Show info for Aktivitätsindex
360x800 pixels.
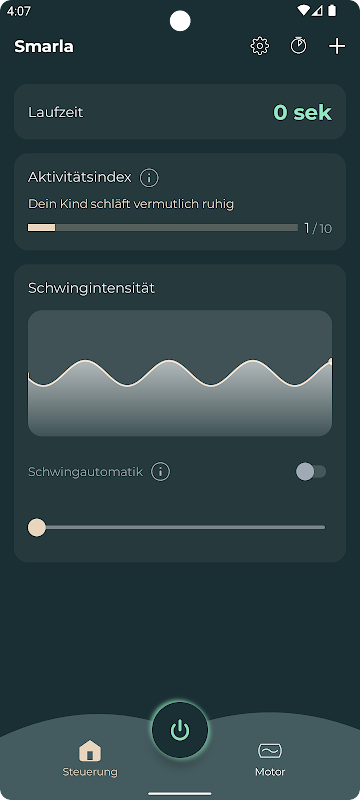tap(149, 178)
